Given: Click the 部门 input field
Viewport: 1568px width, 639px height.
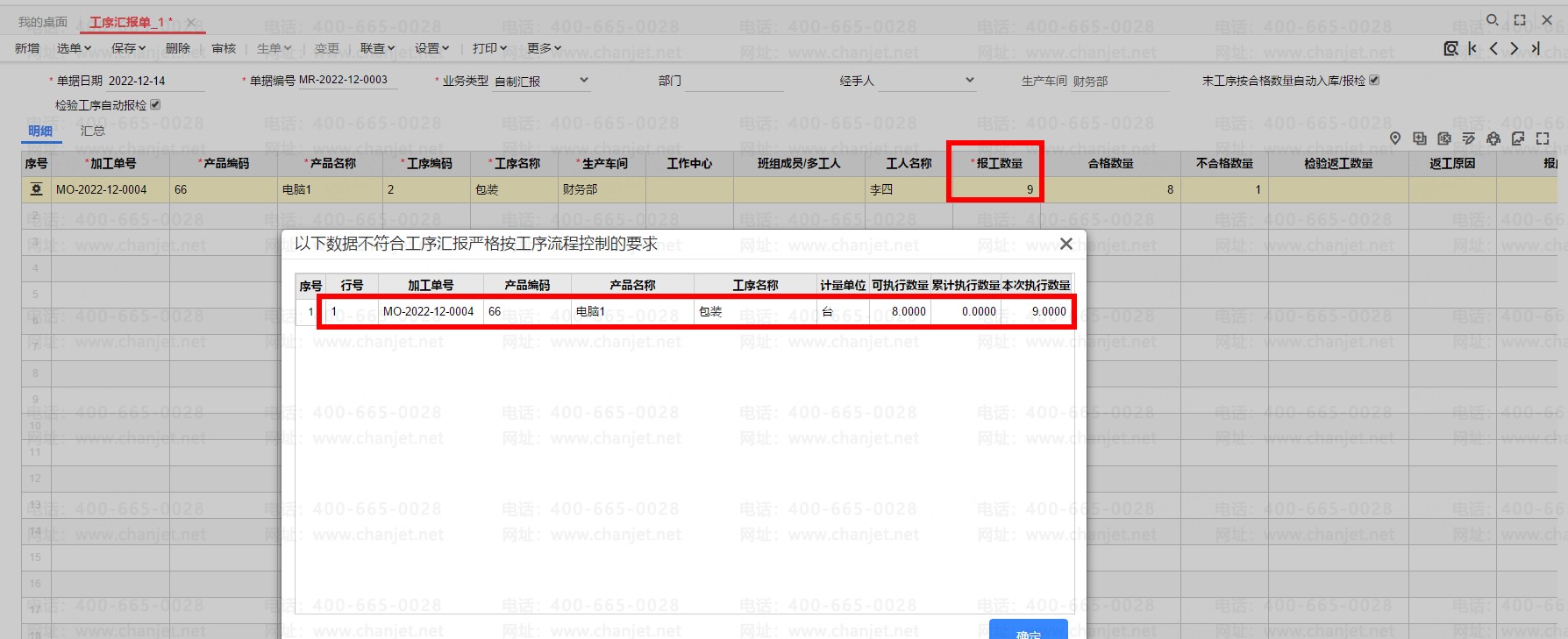Looking at the screenshot, I should coord(733,81).
